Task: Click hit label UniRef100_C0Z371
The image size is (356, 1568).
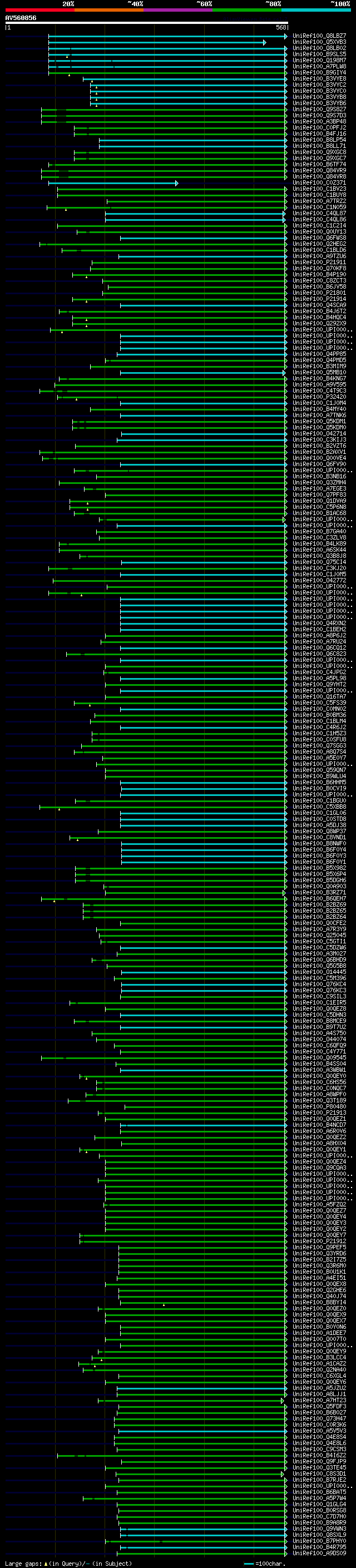Action: coord(319,182)
